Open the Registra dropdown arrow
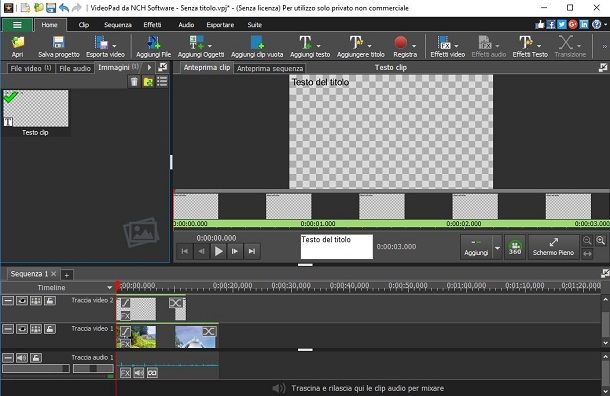The height and width of the screenshot is (396, 610). coord(414,46)
